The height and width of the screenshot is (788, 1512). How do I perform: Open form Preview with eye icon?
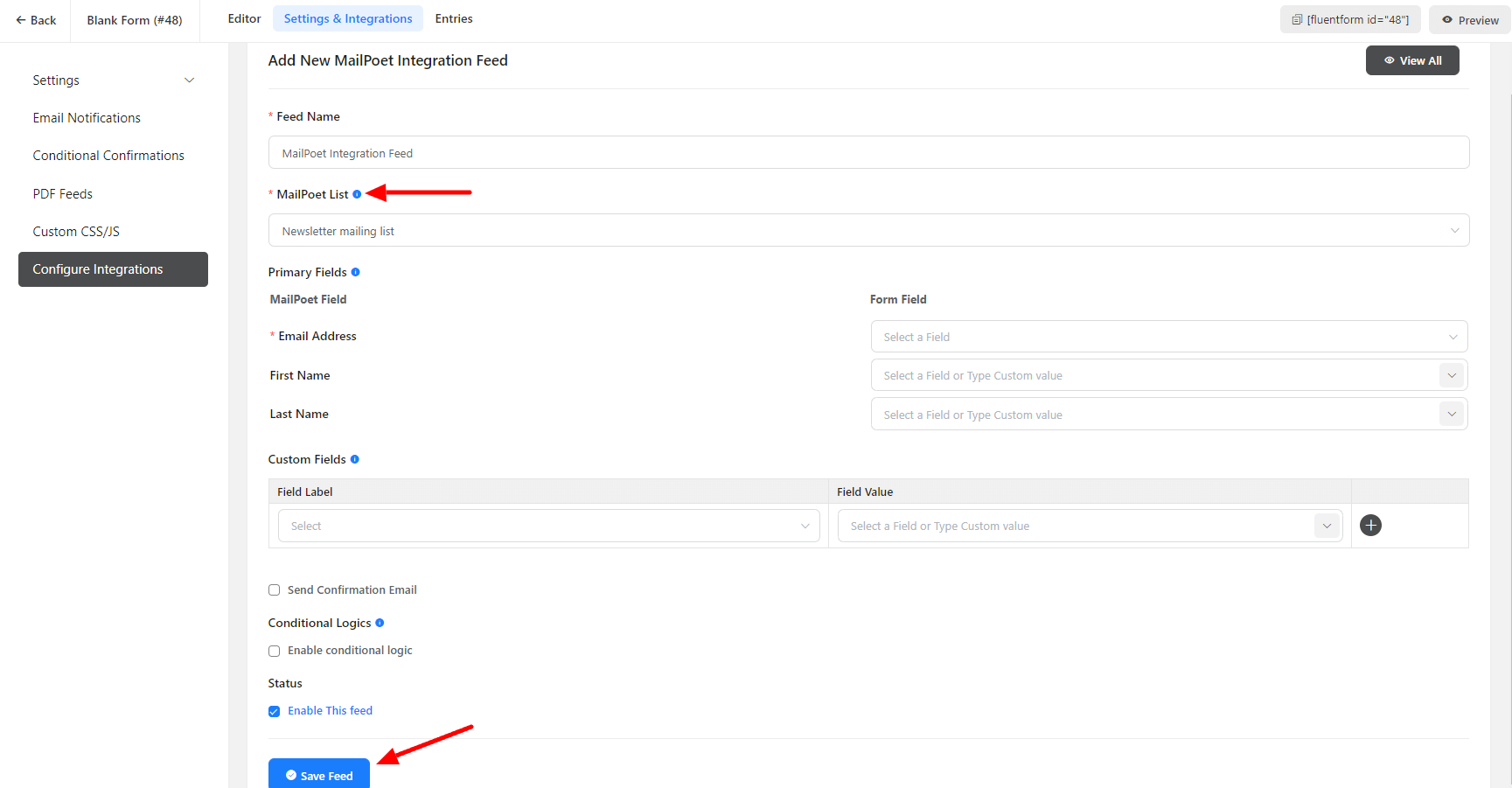1470,20
